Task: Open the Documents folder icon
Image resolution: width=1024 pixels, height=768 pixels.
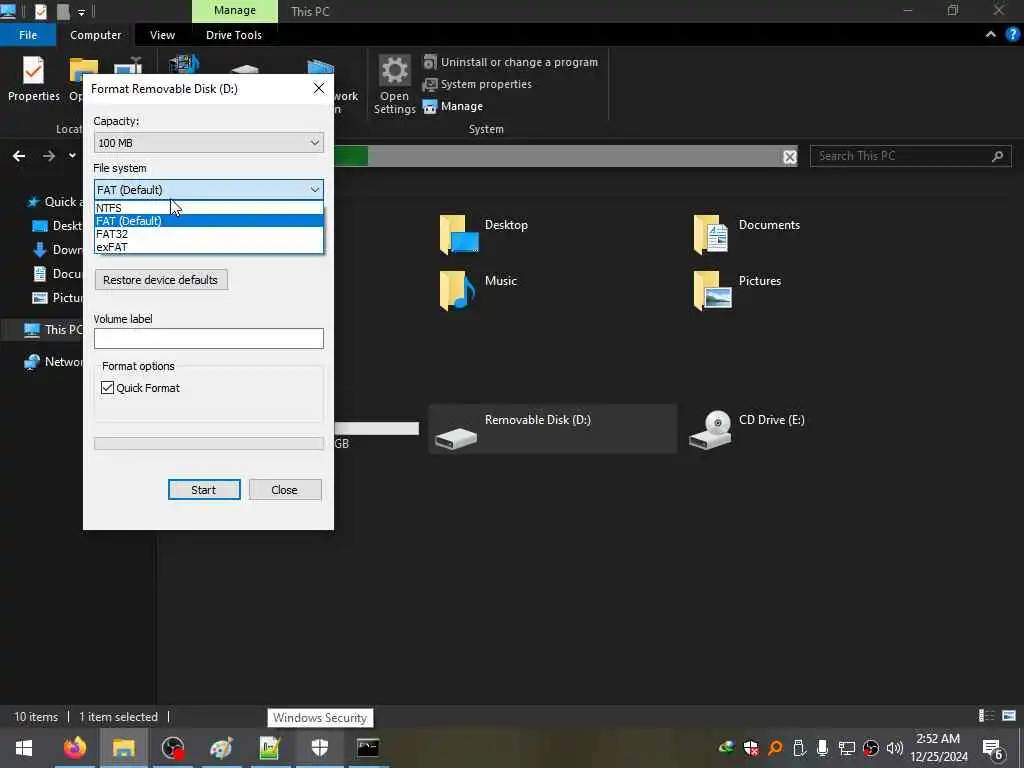Action: [711, 234]
